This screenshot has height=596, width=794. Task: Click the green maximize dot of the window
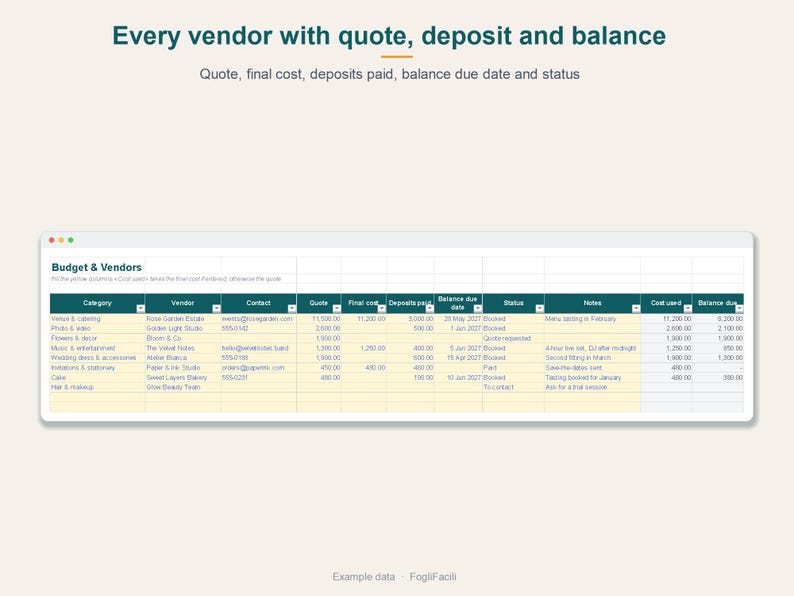coord(71,240)
